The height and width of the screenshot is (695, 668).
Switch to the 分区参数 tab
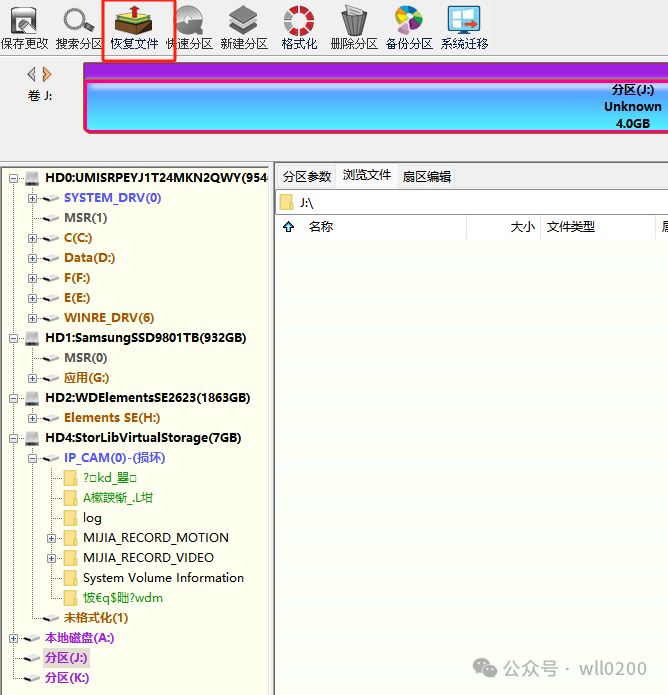coord(306,176)
